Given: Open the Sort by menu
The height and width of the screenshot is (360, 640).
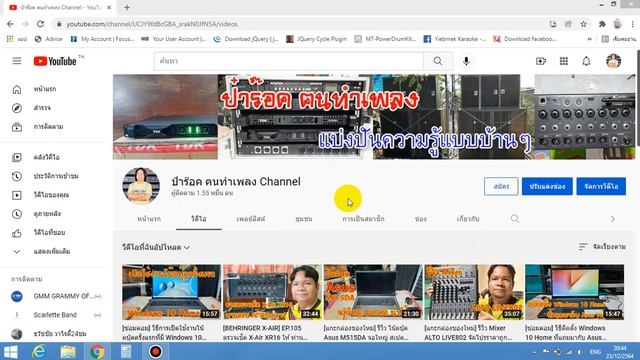Looking at the screenshot, I should (x=602, y=247).
